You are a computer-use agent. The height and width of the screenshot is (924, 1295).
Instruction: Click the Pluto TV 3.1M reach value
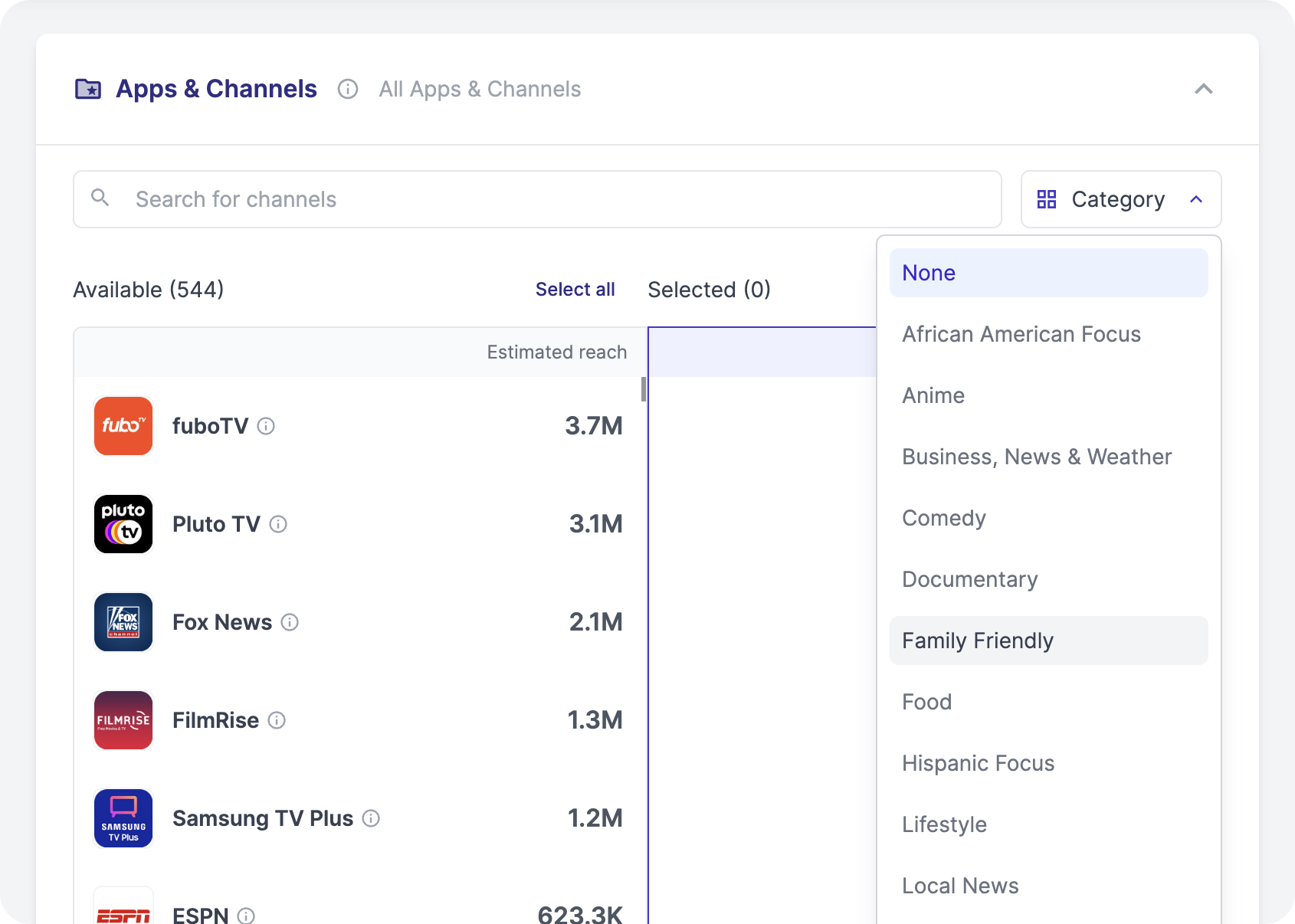[595, 524]
